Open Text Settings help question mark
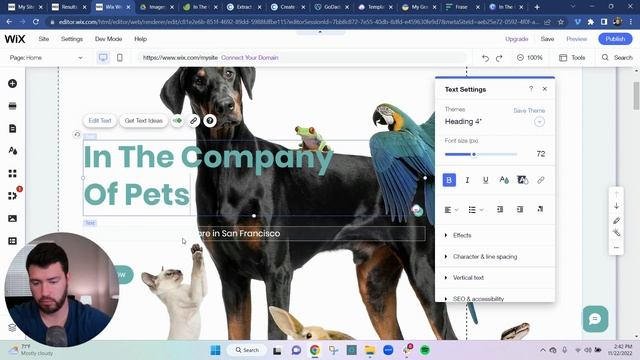The width and height of the screenshot is (640, 360). tap(531, 89)
